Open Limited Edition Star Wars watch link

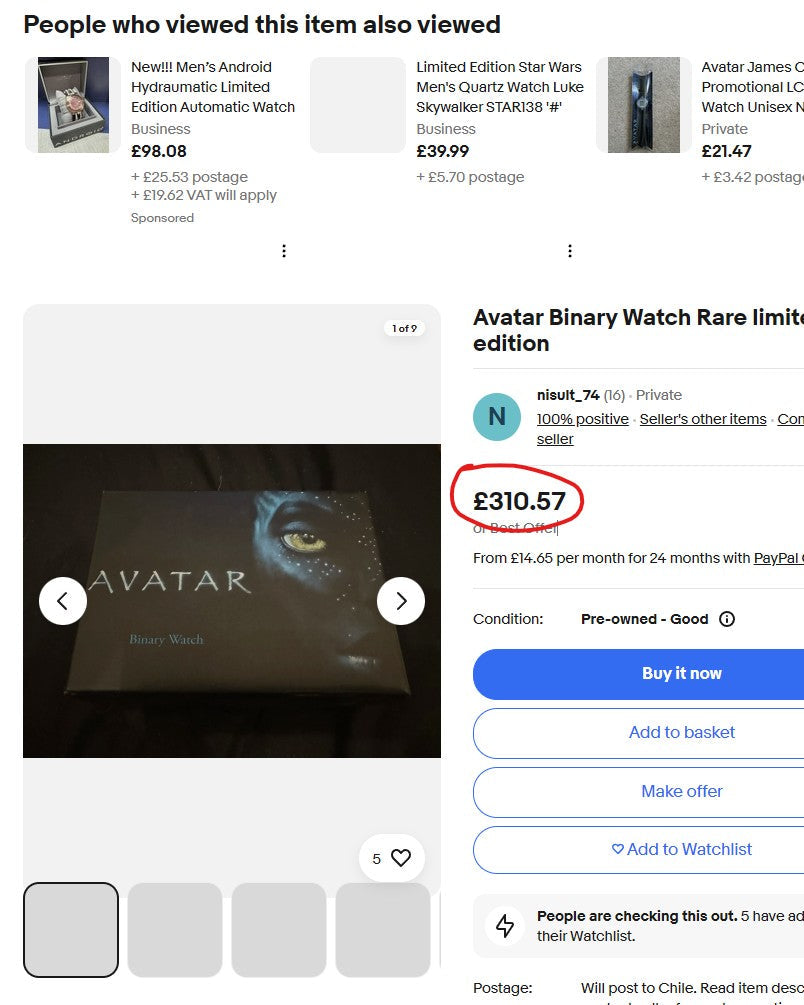click(499, 87)
